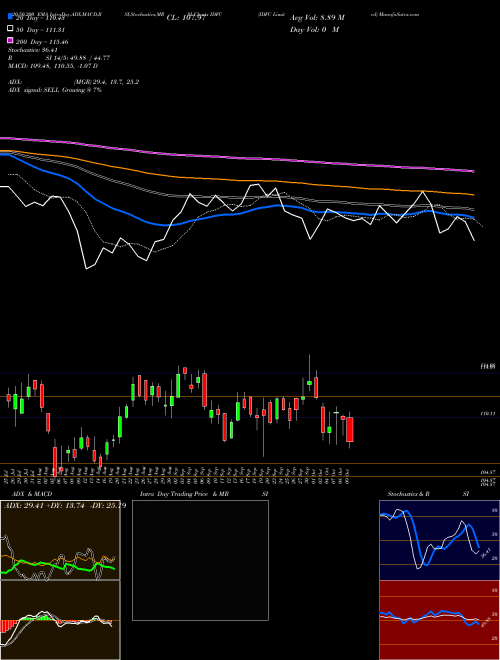This screenshot has height=660, width=500.
Task: Click the 'CL: 107.97' closing price label
Action: [186, 18]
